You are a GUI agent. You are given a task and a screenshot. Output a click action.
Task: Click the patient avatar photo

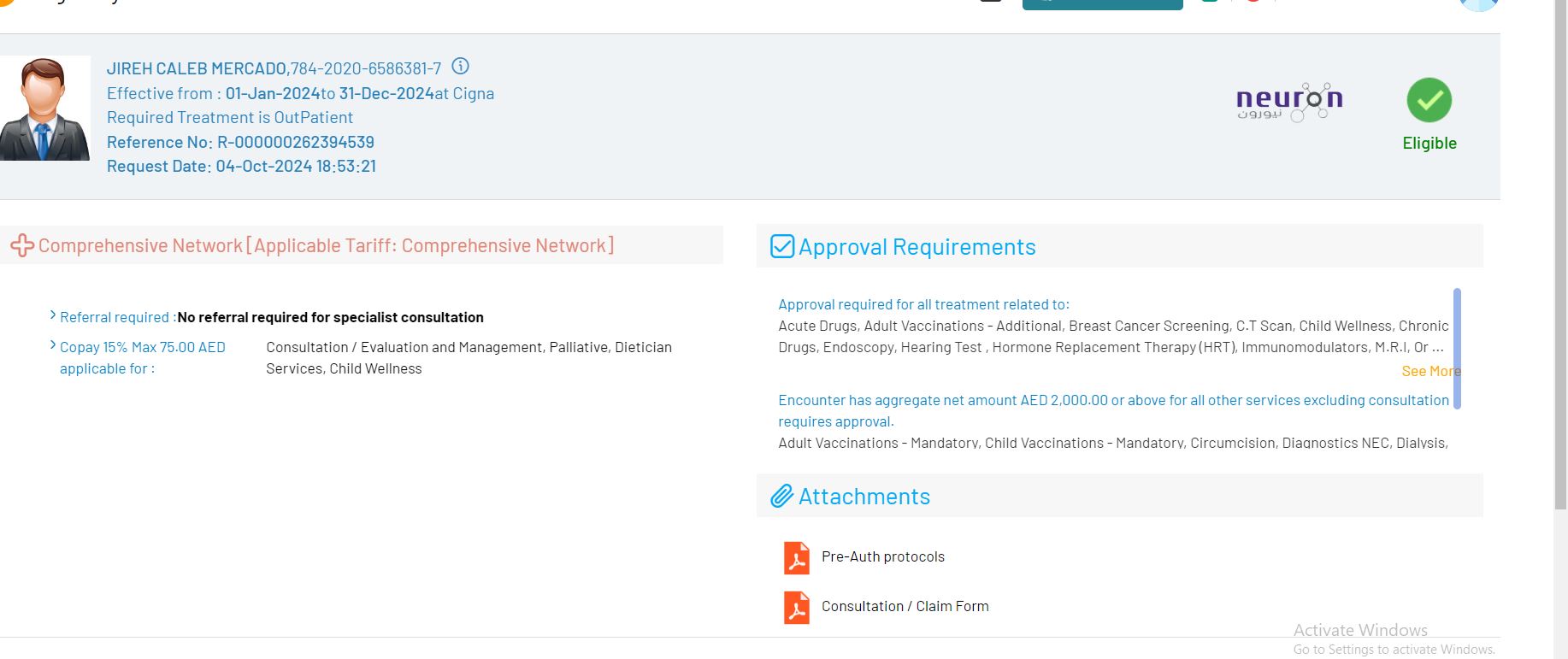pos(44,109)
